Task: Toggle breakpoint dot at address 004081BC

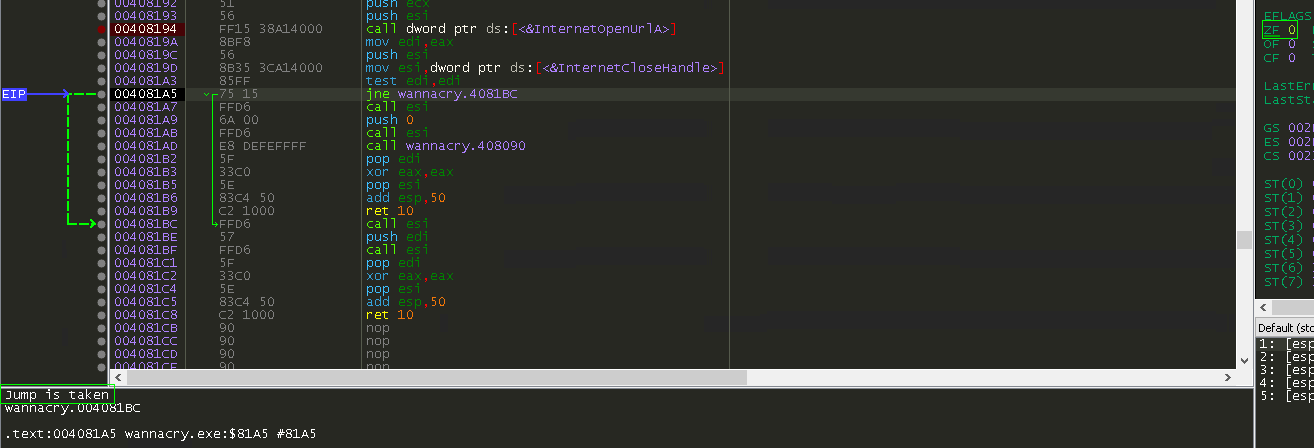Action: [102, 224]
